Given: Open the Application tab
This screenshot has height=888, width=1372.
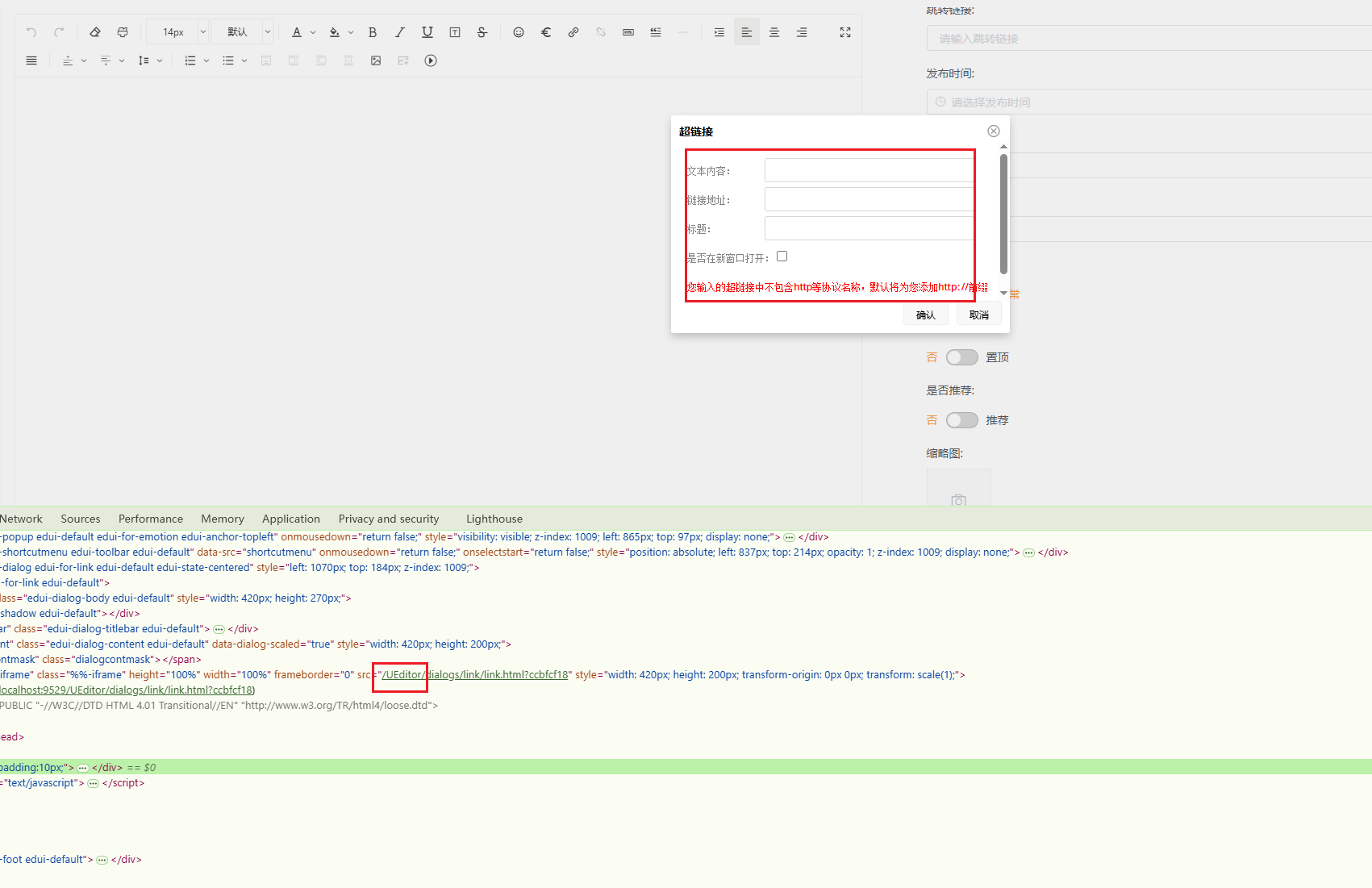Looking at the screenshot, I should point(291,519).
